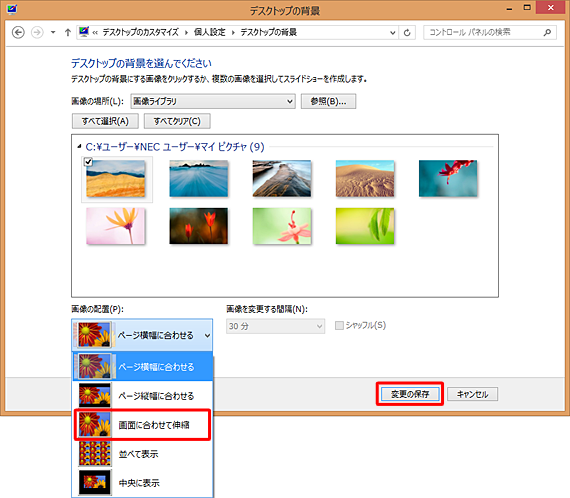This screenshot has height=498, width=570.
Task: Choose 中央に表示 center option
Action: click(142, 483)
